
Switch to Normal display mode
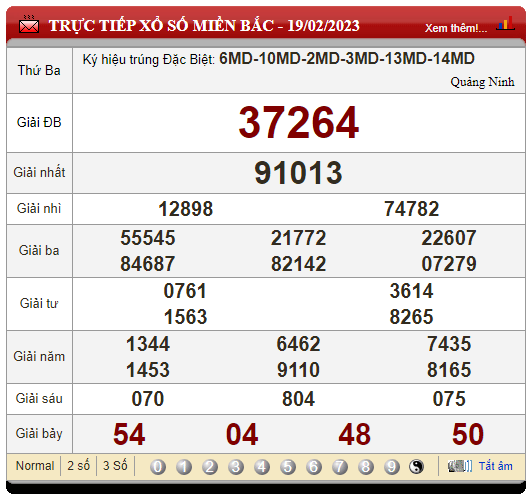coord(35,466)
